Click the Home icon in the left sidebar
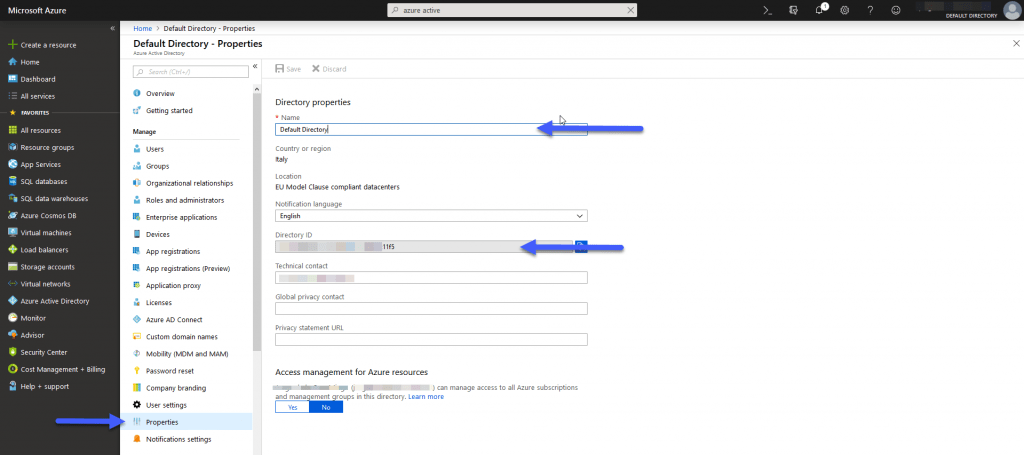Image resolution: width=1024 pixels, height=455 pixels. pyautogui.click(x=12, y=62)
